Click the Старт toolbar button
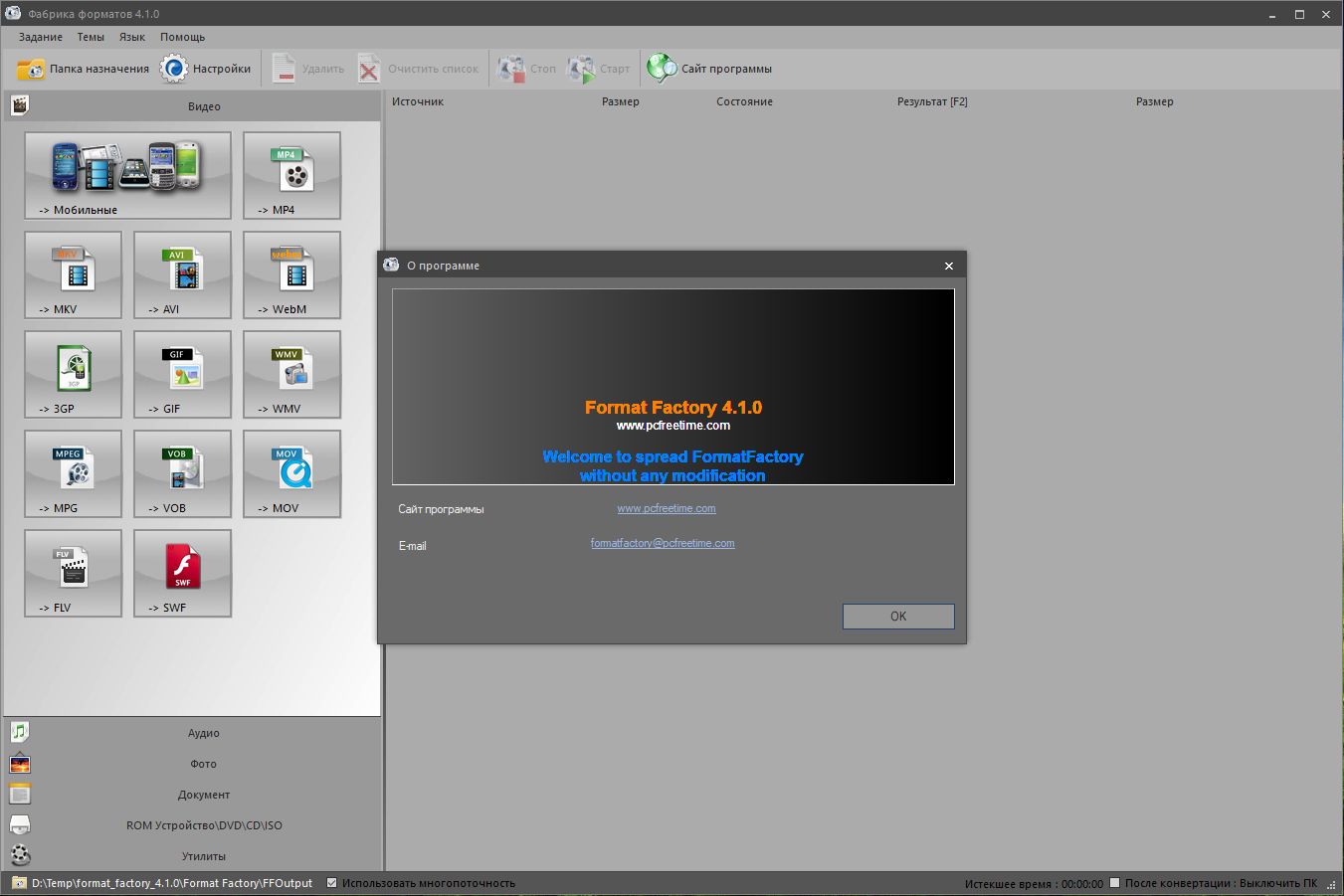 pos(599,69)
